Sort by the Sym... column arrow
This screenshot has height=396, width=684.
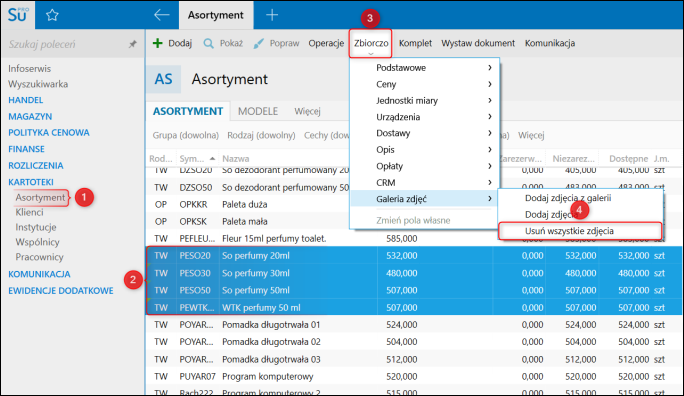click(212, 158)
